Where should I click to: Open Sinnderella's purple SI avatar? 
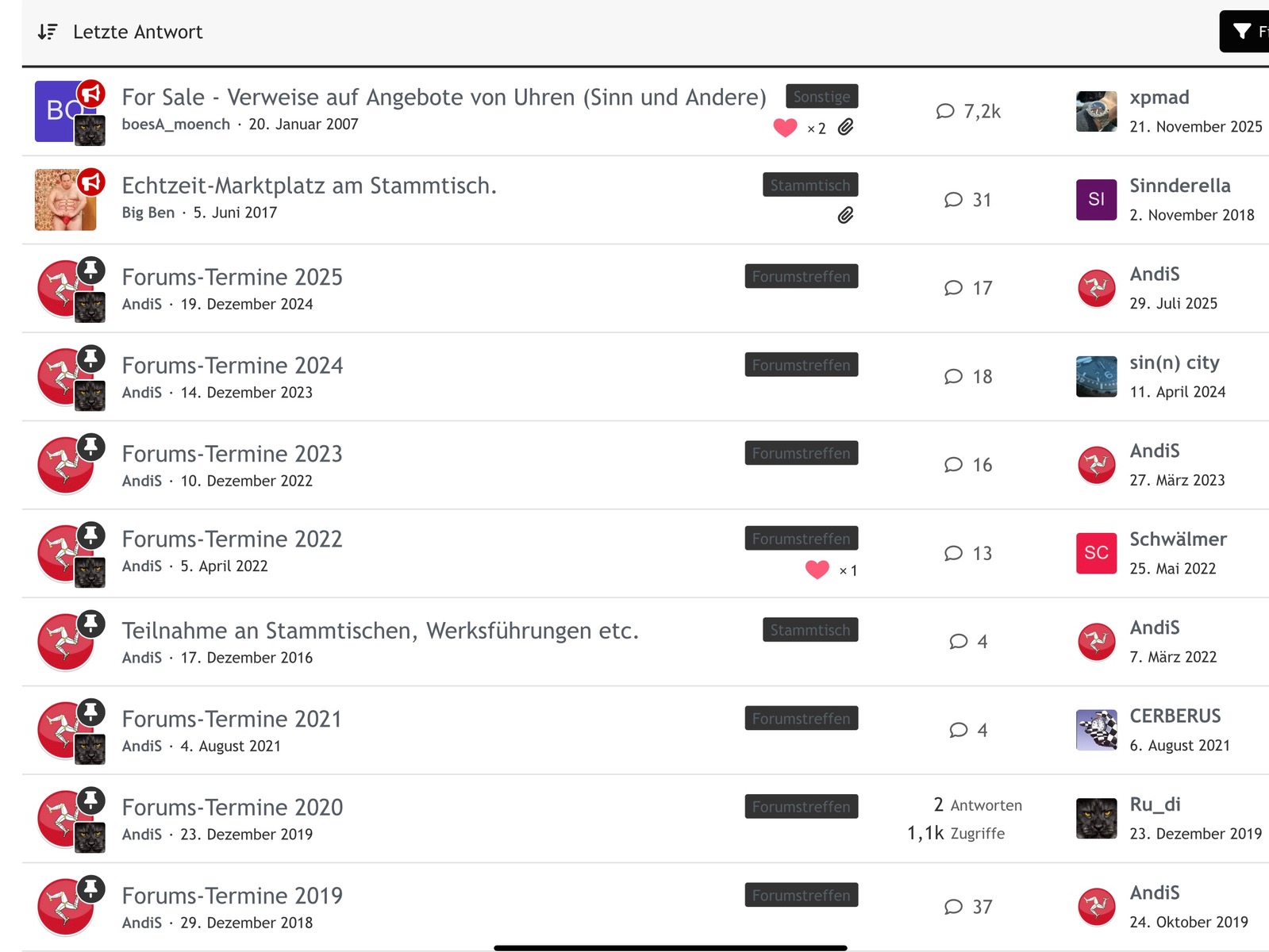coord(1096,199)
